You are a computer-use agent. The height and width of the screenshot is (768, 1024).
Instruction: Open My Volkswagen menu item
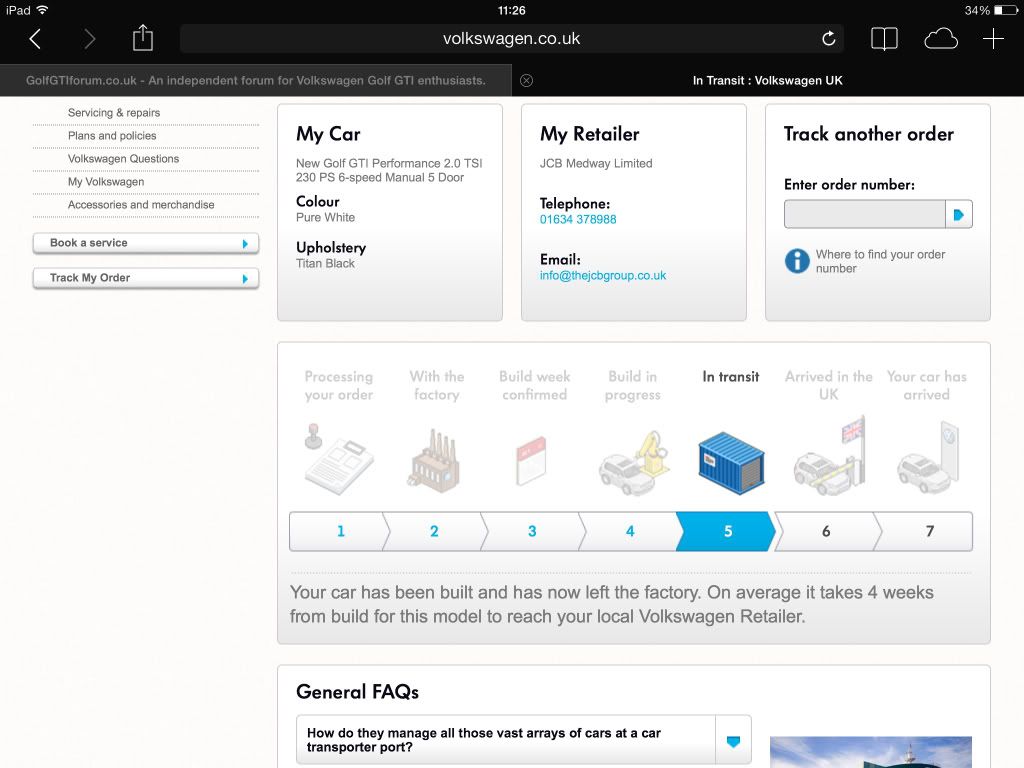point(106,182)
